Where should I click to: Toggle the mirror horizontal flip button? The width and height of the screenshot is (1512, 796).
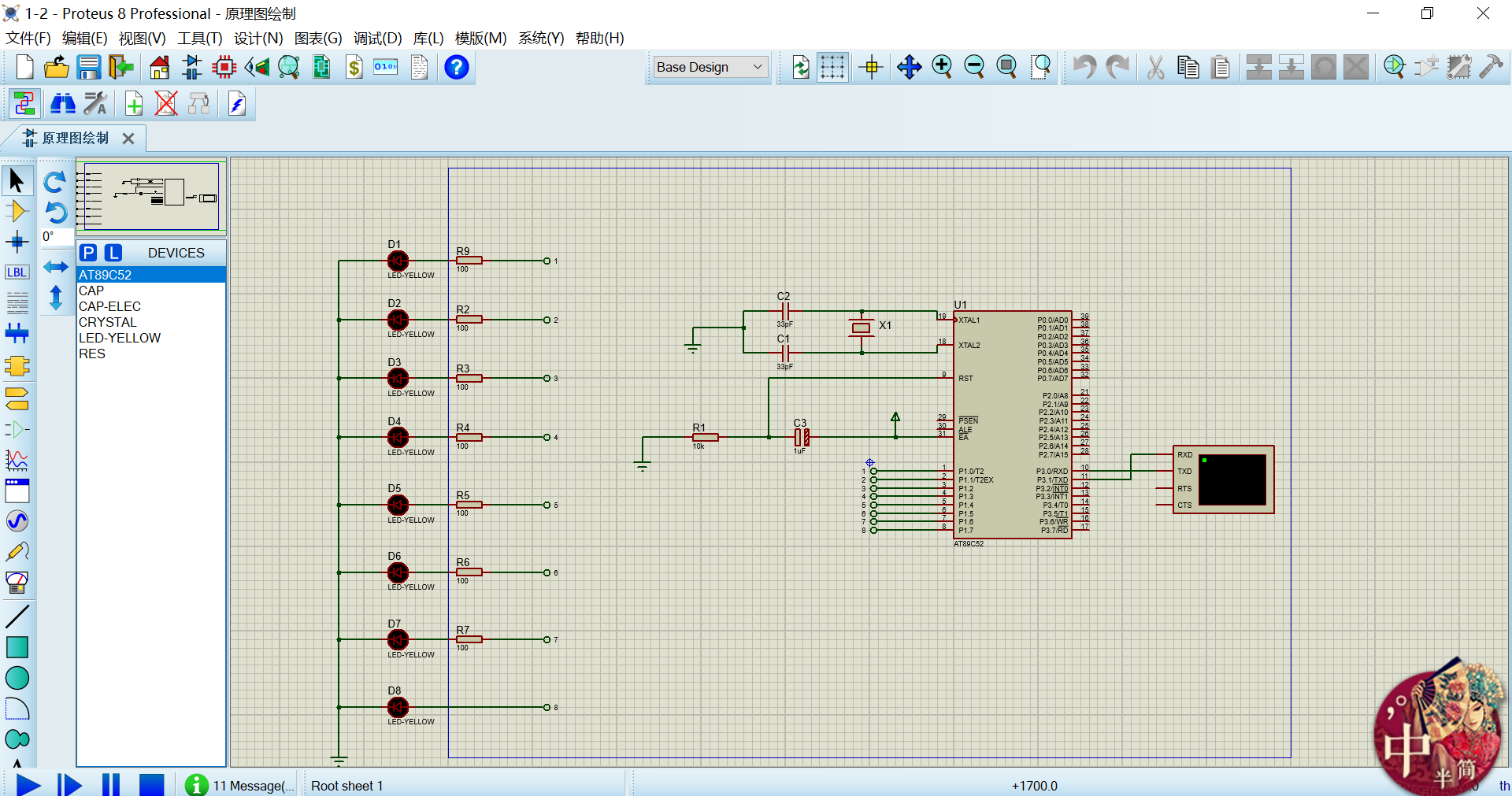[55, 267]
